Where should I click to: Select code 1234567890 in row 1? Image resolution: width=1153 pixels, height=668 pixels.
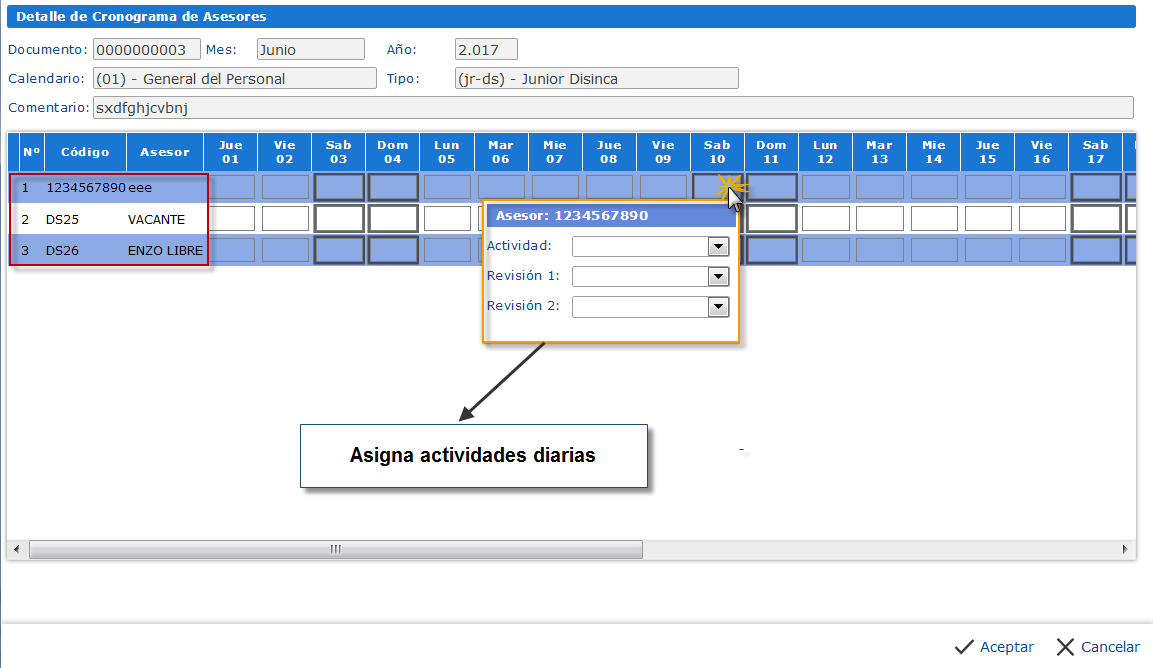85,188
